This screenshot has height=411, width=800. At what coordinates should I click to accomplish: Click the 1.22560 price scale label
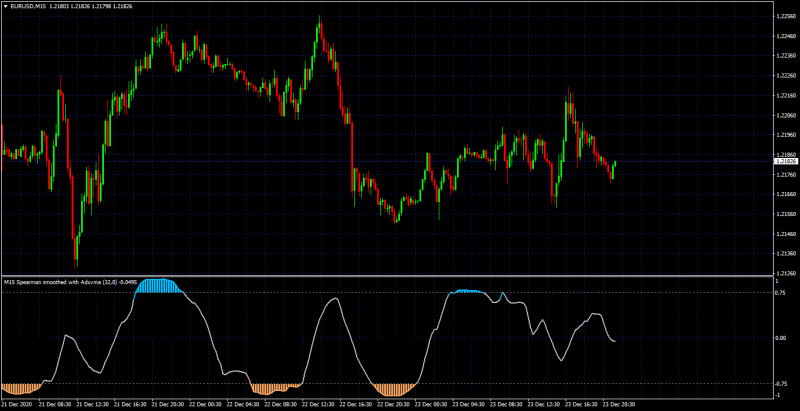tap(784, 16)
